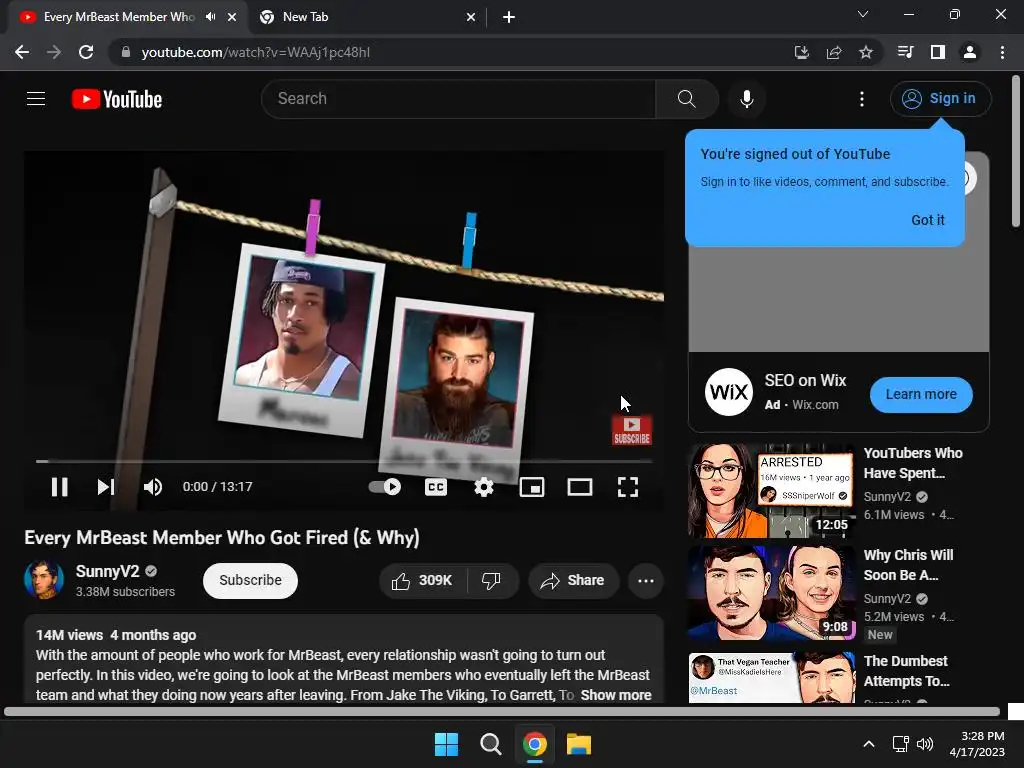Click the search magnifier button

pyautogui.click(x=686, y=99)
